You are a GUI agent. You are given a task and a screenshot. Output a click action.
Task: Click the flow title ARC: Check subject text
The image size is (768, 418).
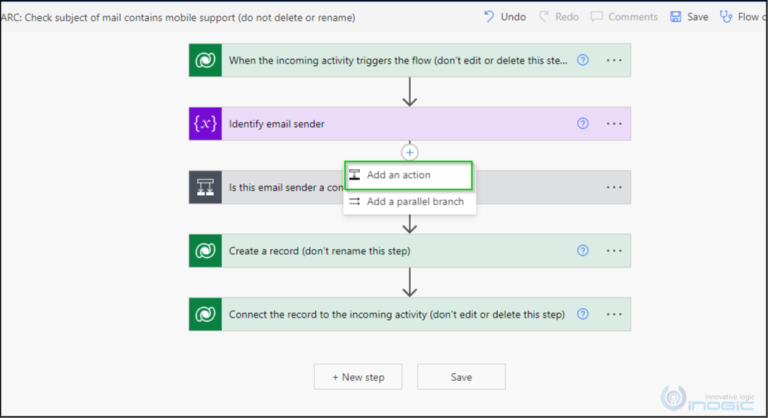point(178,18)
